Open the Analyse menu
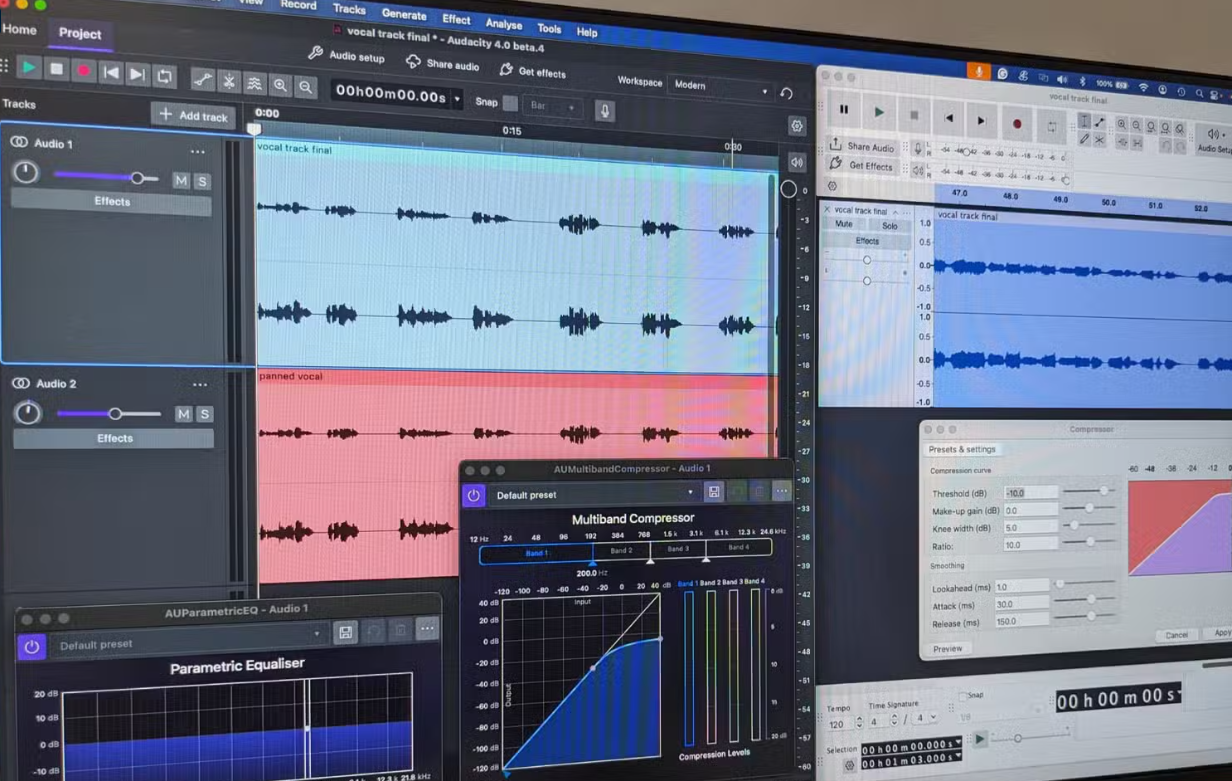The height and width of the screenshot is (781, 1232). 504,23
